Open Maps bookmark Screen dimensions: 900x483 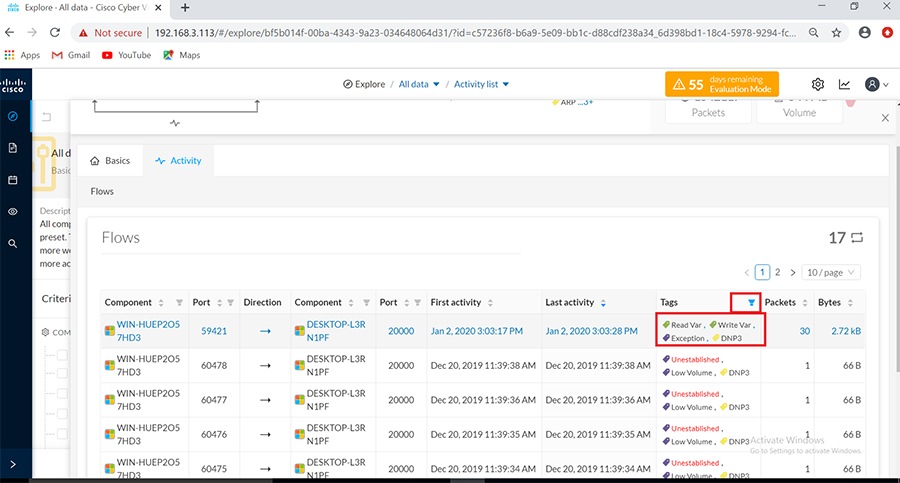click(x=181, y=55)
